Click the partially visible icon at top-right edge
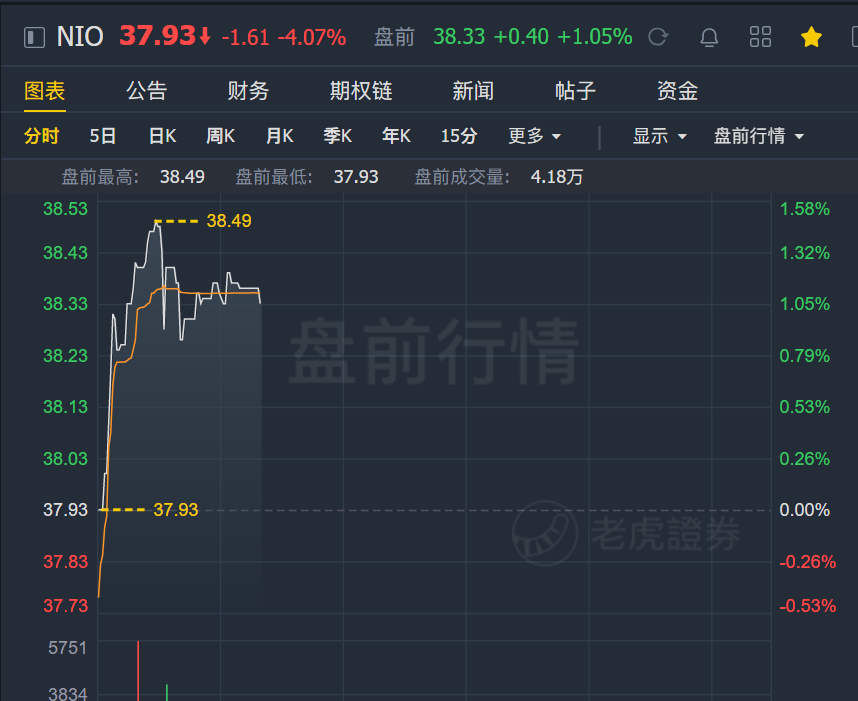Viewport: 858px width, 701px height. 855,37
